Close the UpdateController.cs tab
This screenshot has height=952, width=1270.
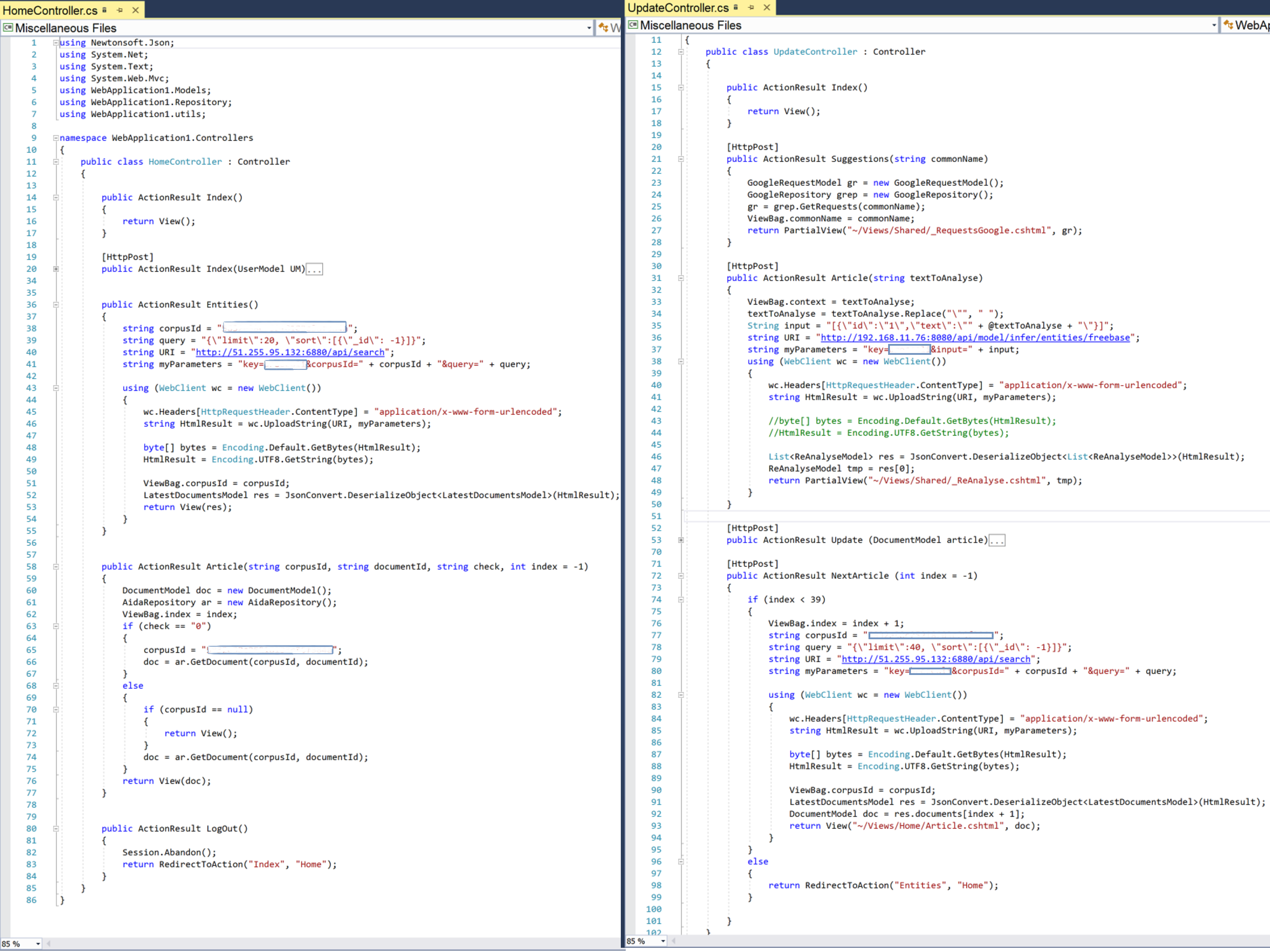767,7
